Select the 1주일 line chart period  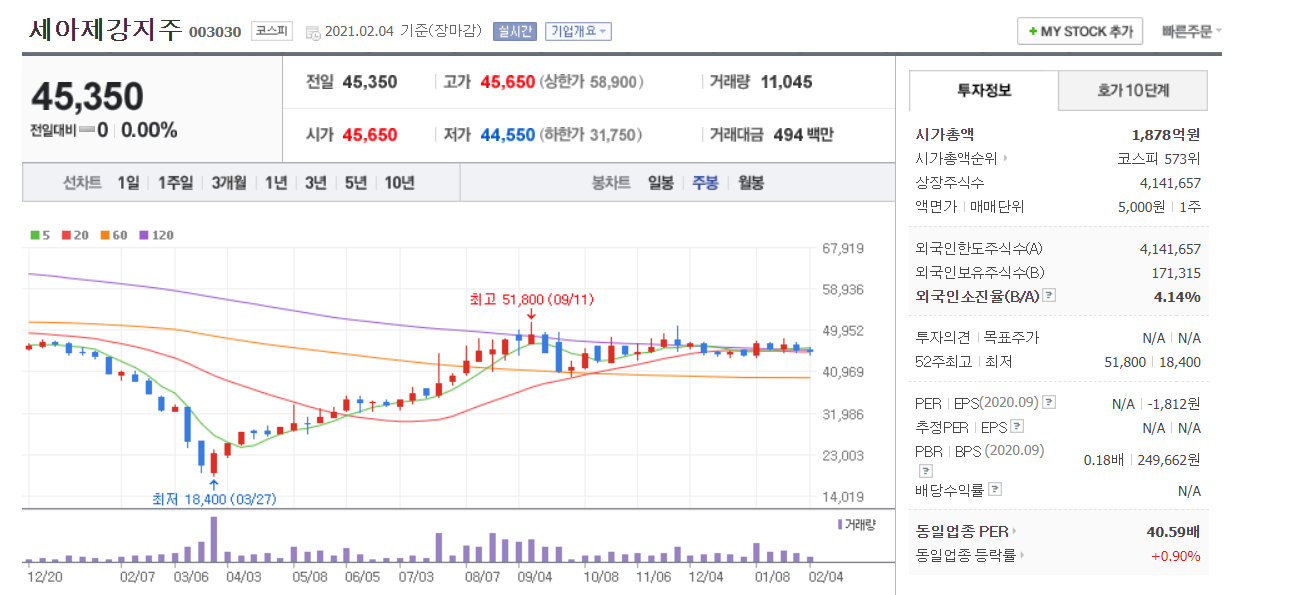[x=175, y=183]
